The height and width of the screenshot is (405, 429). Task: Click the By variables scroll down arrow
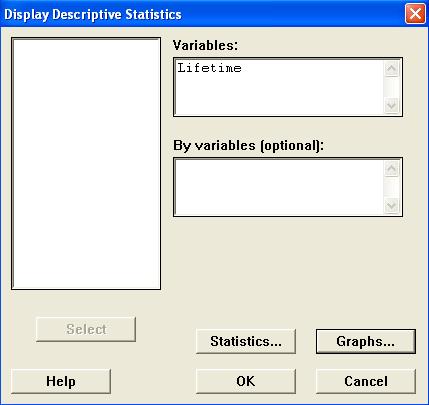click(x=392, y=205)
